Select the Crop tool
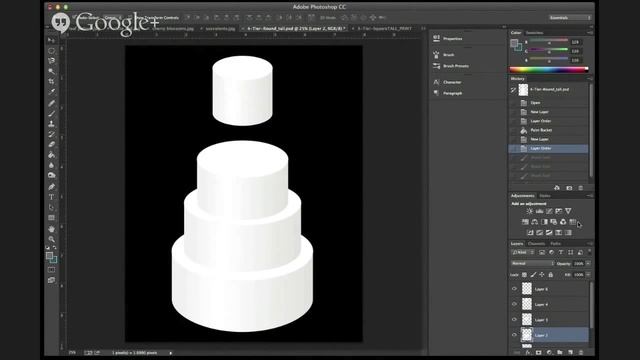Screen dimensions: 640x360 pyautogui.click(x=51, y=82)
